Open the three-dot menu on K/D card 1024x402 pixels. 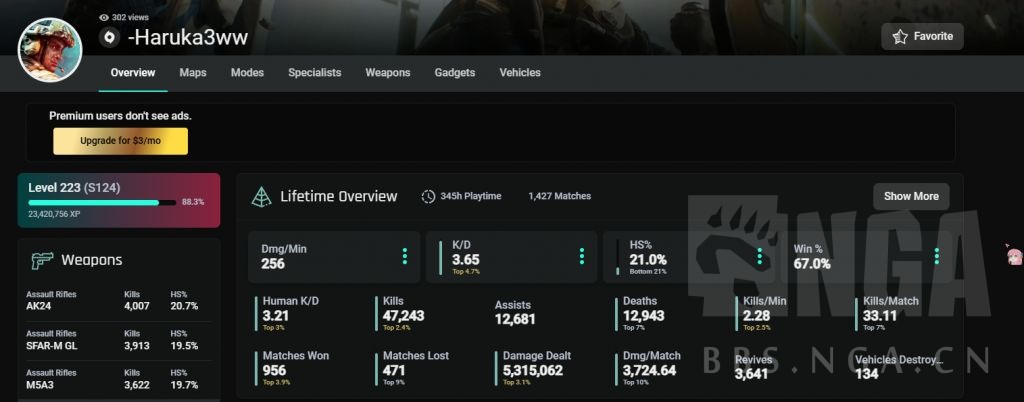[x=582, y=256]
